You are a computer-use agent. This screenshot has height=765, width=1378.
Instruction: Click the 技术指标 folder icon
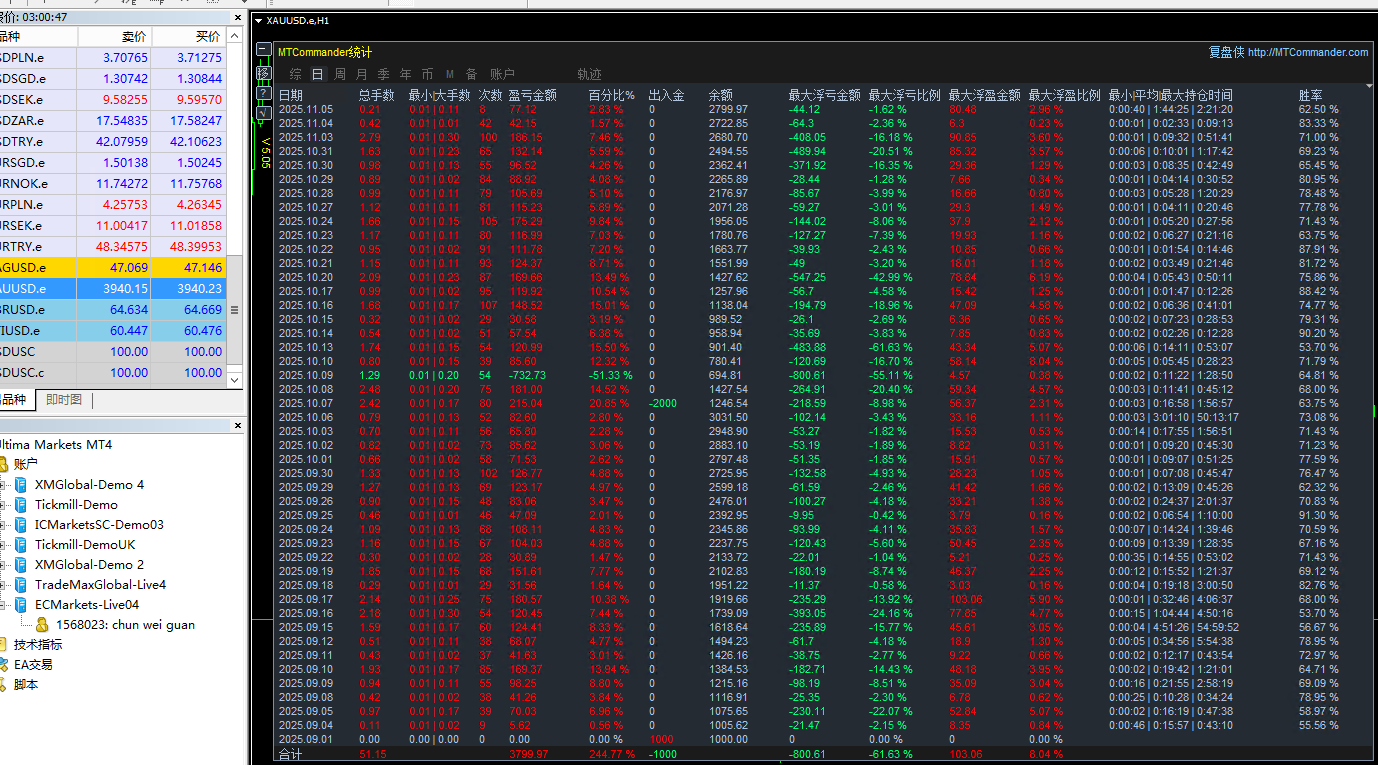click(x=4, y=645)
